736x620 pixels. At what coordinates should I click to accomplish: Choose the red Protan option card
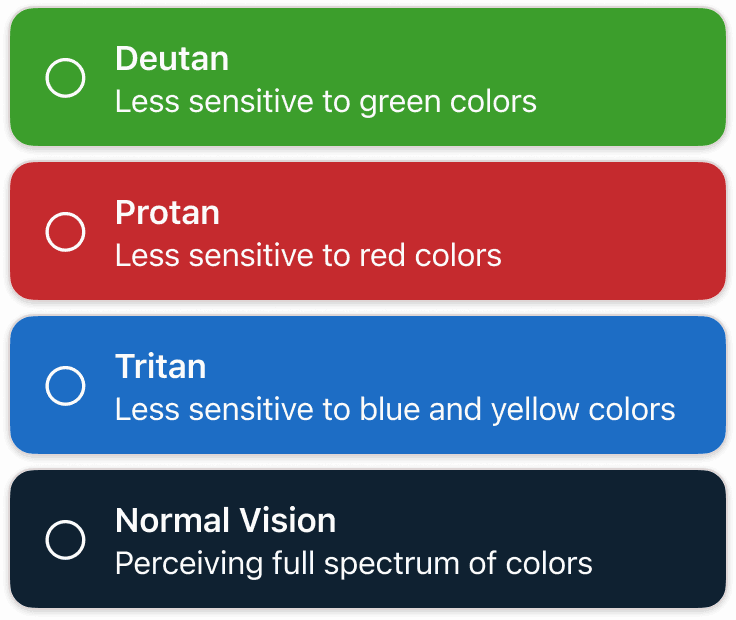point(368,231)
